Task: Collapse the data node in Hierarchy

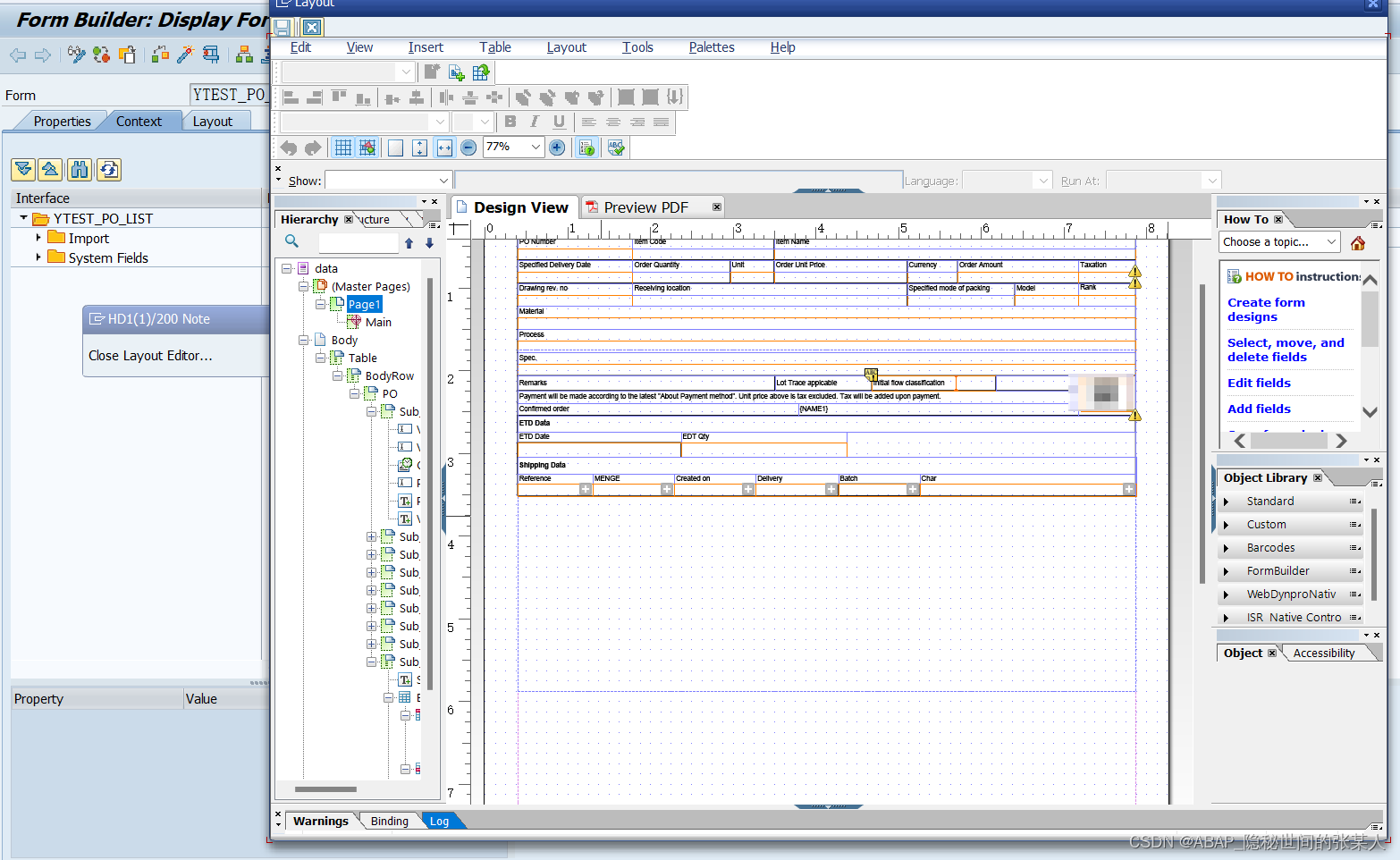Action: click(287, 268)
